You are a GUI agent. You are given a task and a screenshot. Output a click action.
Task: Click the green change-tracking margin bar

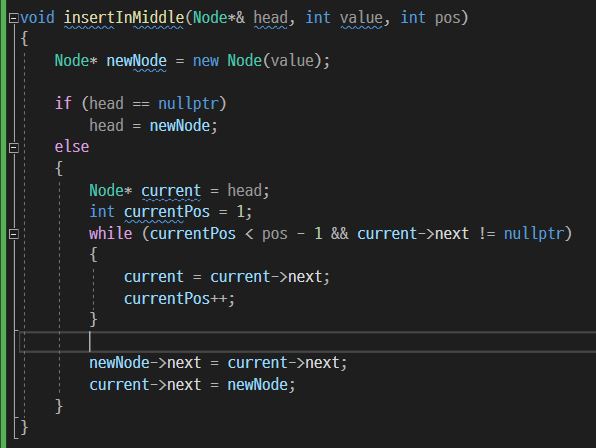click(x=3, y=224)
